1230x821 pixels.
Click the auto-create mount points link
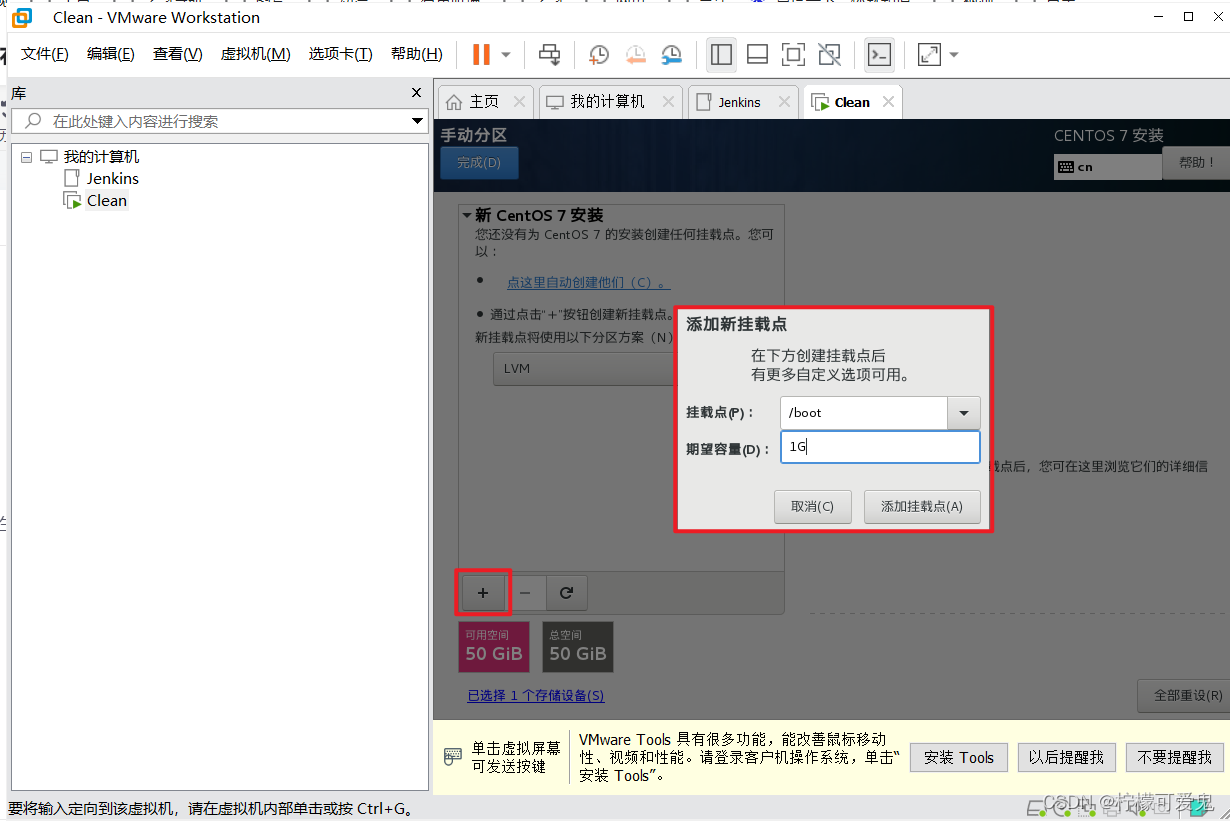click(588, 283)
